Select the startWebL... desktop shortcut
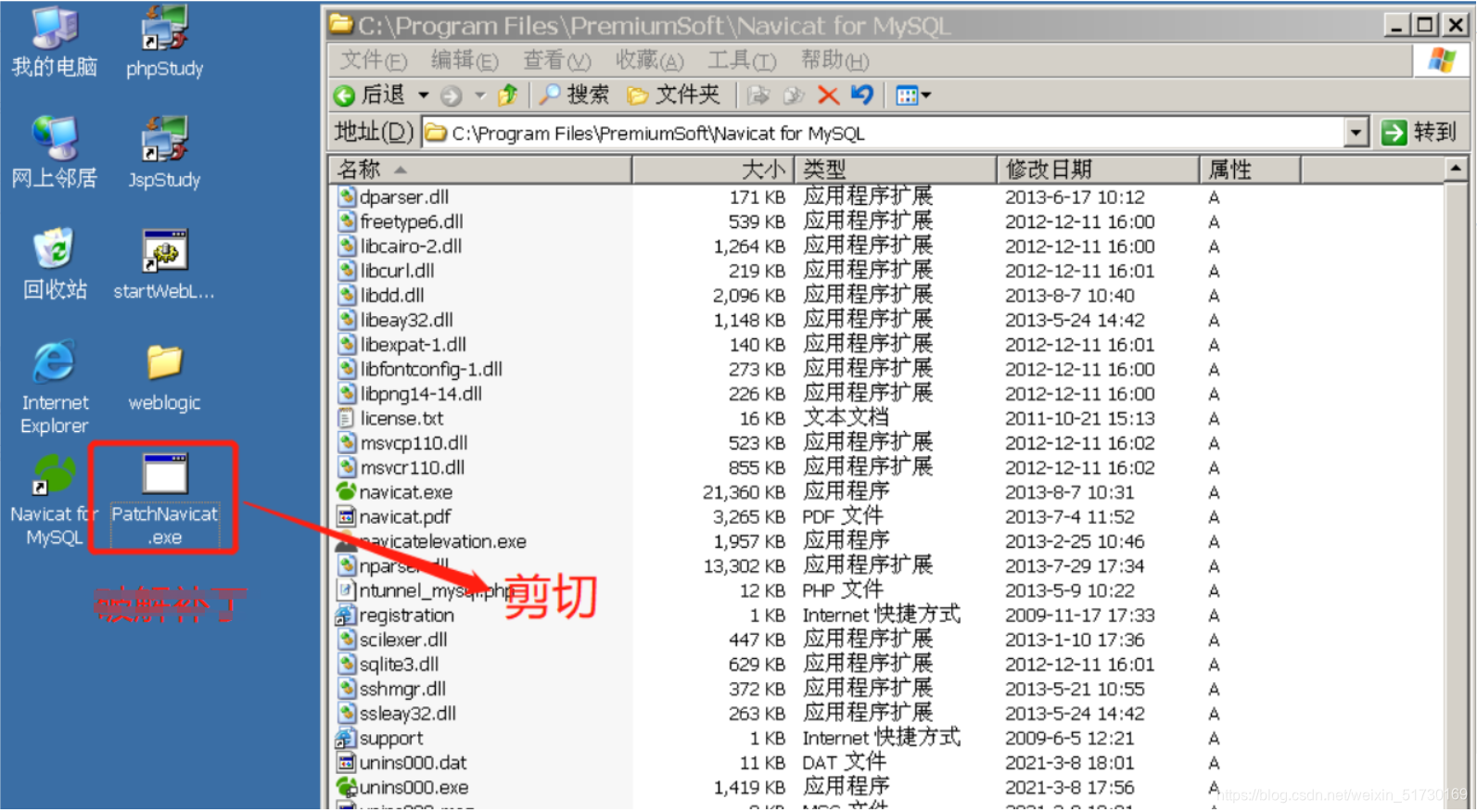The width and height of the screenshot is (1477, 812). tap(165, 264)
